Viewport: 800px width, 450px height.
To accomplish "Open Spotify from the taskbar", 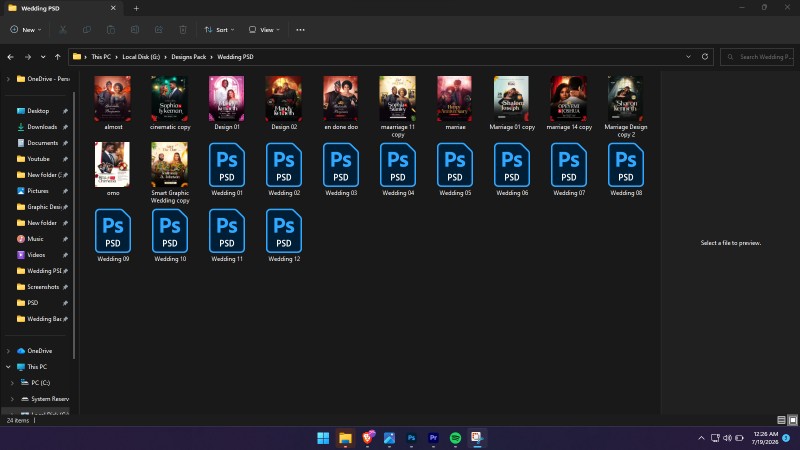I will click(x=455, y=438).
